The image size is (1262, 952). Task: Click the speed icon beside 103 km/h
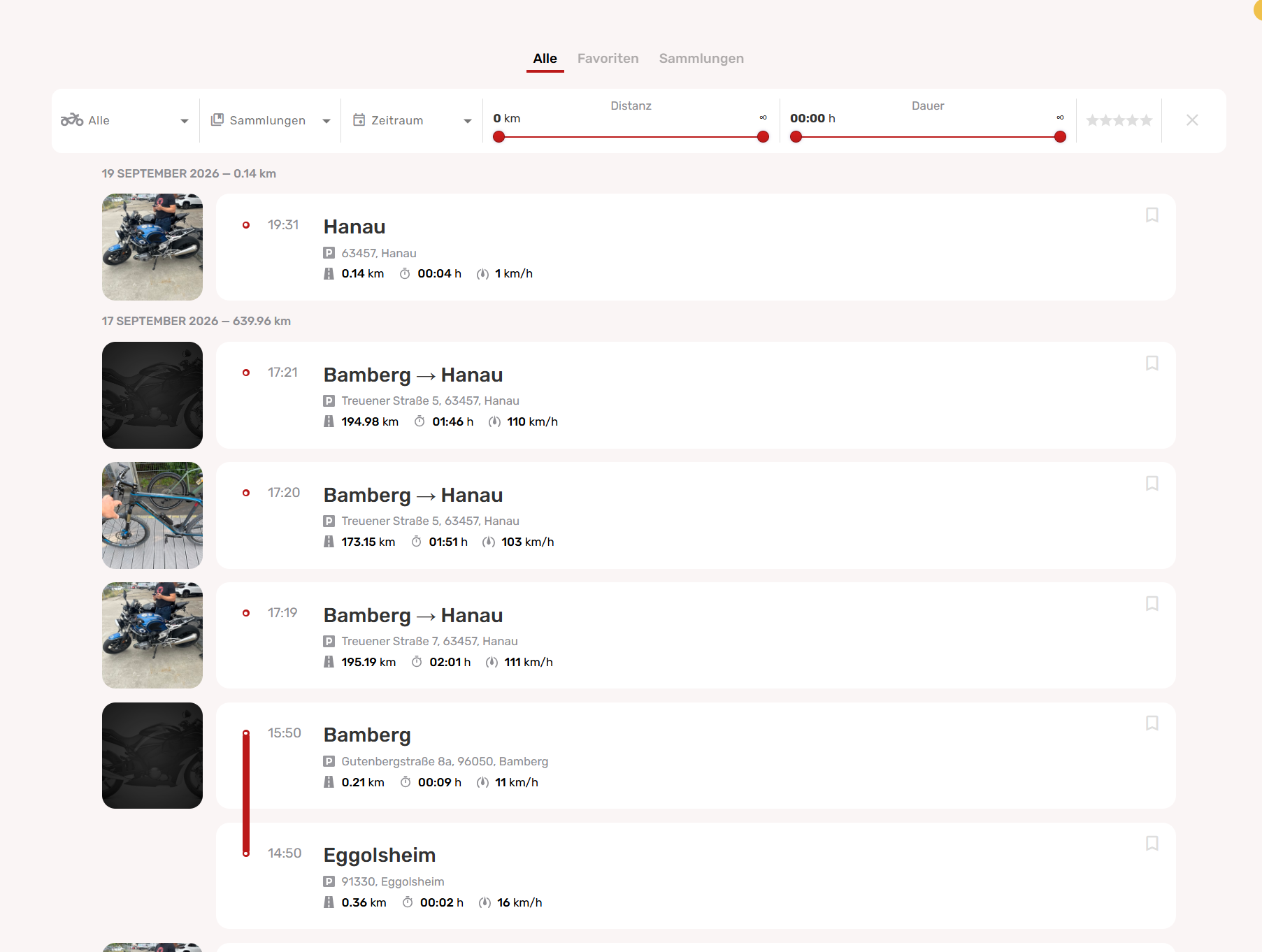pos(489,542)
